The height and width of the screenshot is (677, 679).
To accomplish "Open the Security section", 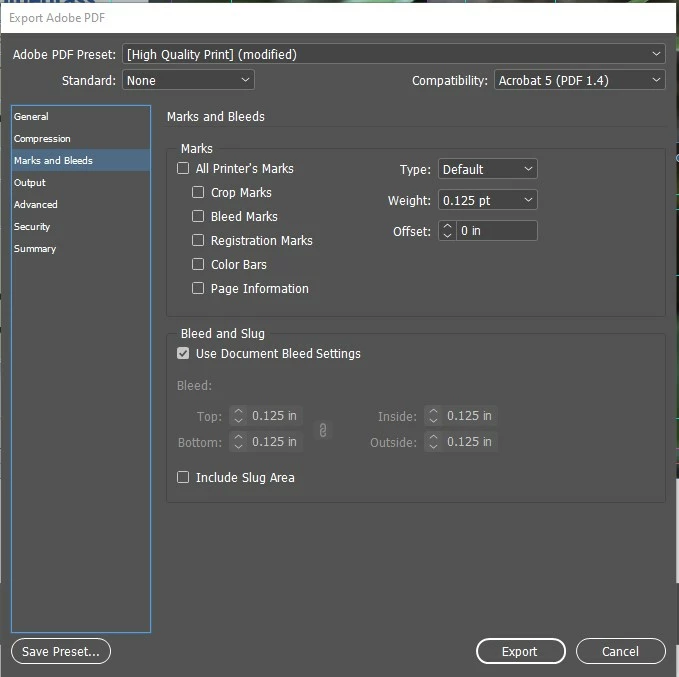I will (81, 226).
